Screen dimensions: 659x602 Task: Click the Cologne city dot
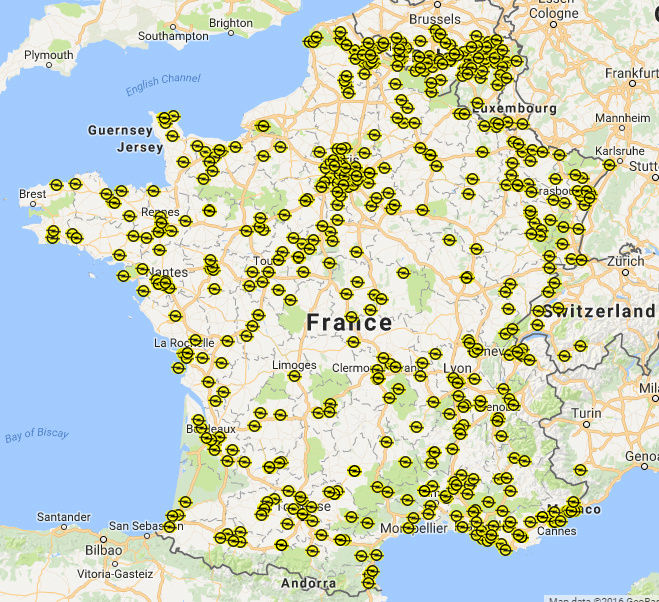[x=554, y=24]
